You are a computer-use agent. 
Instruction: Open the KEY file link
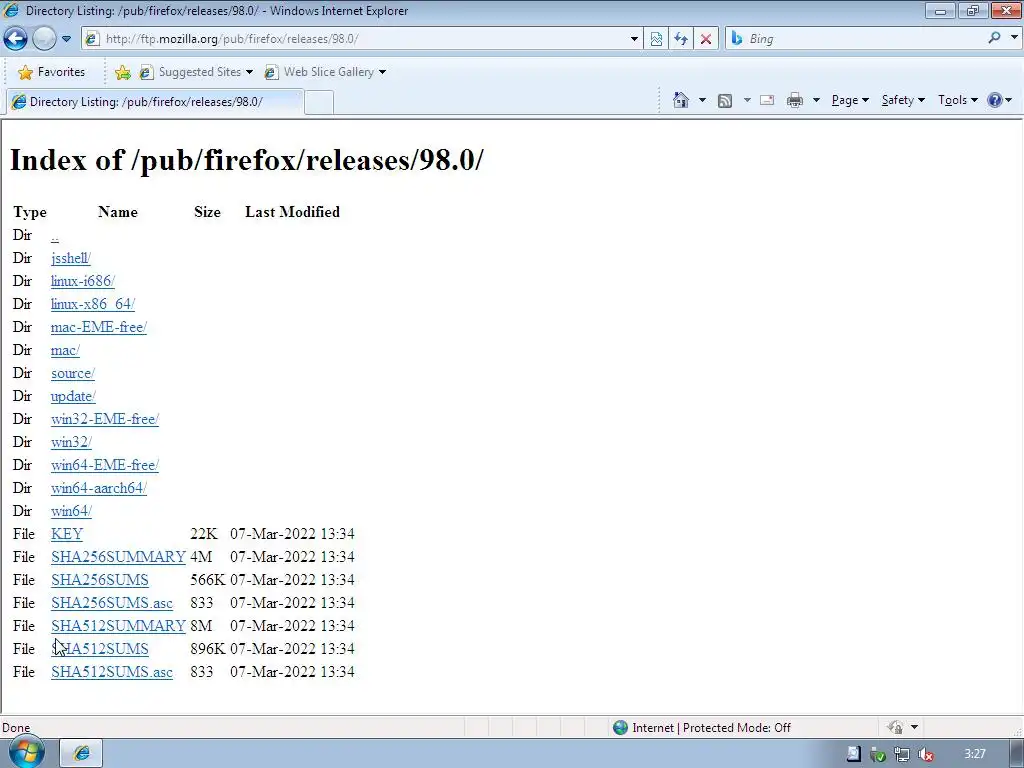(x=67, y=534)
